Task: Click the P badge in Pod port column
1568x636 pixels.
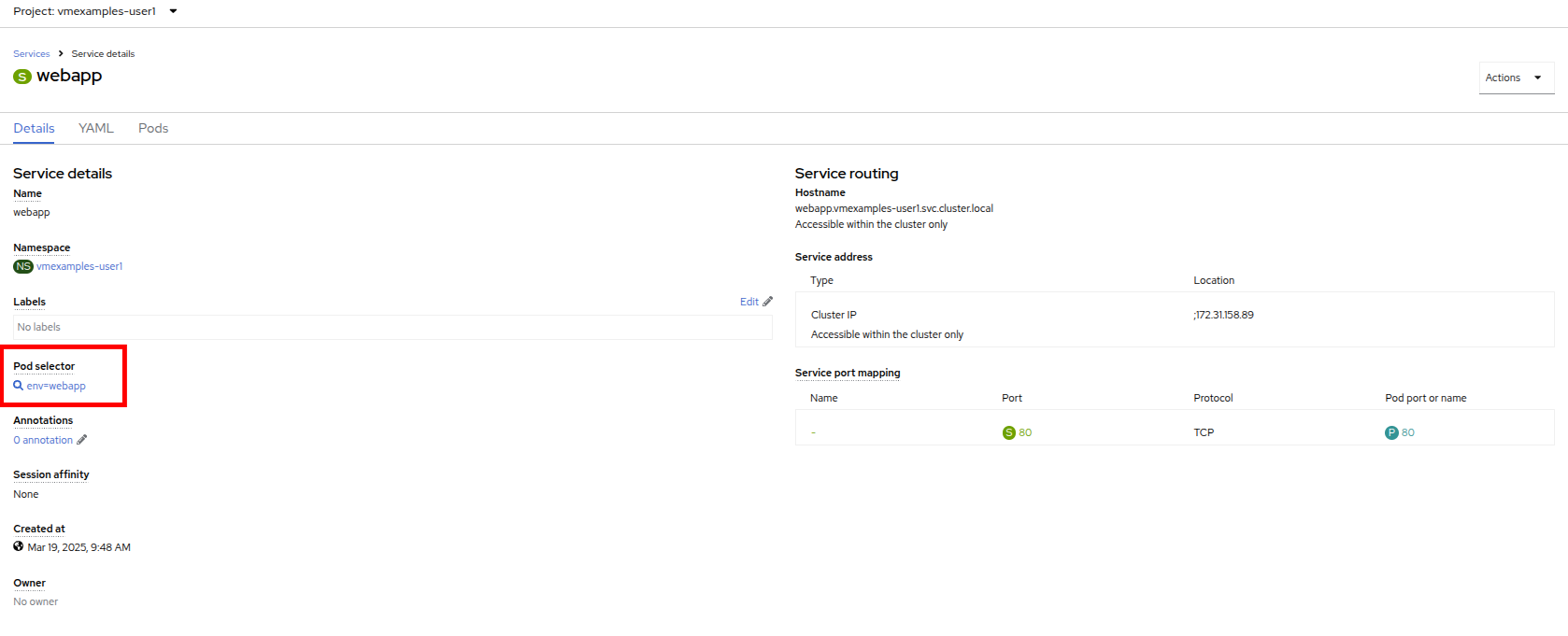Action: (1391, 432)
